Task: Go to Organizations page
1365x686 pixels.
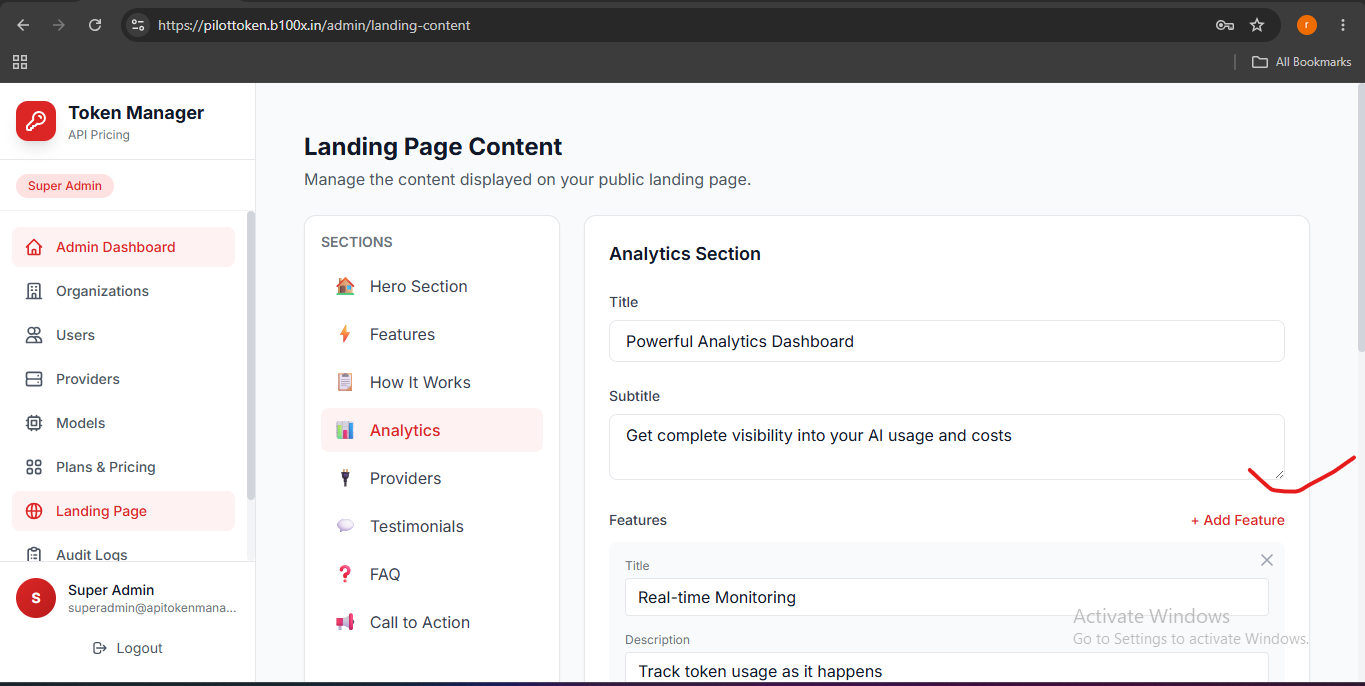Action: (x=123, y=291)
